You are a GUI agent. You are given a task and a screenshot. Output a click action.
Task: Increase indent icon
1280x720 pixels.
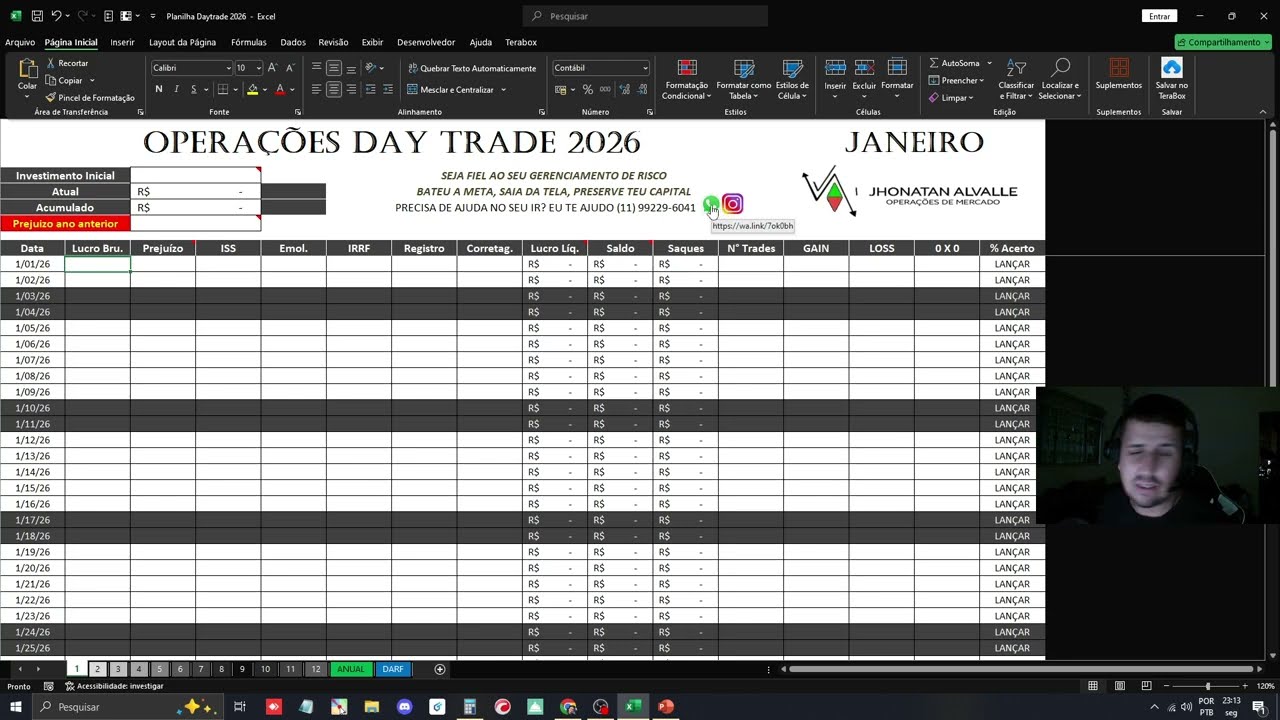tap(388, 89)
